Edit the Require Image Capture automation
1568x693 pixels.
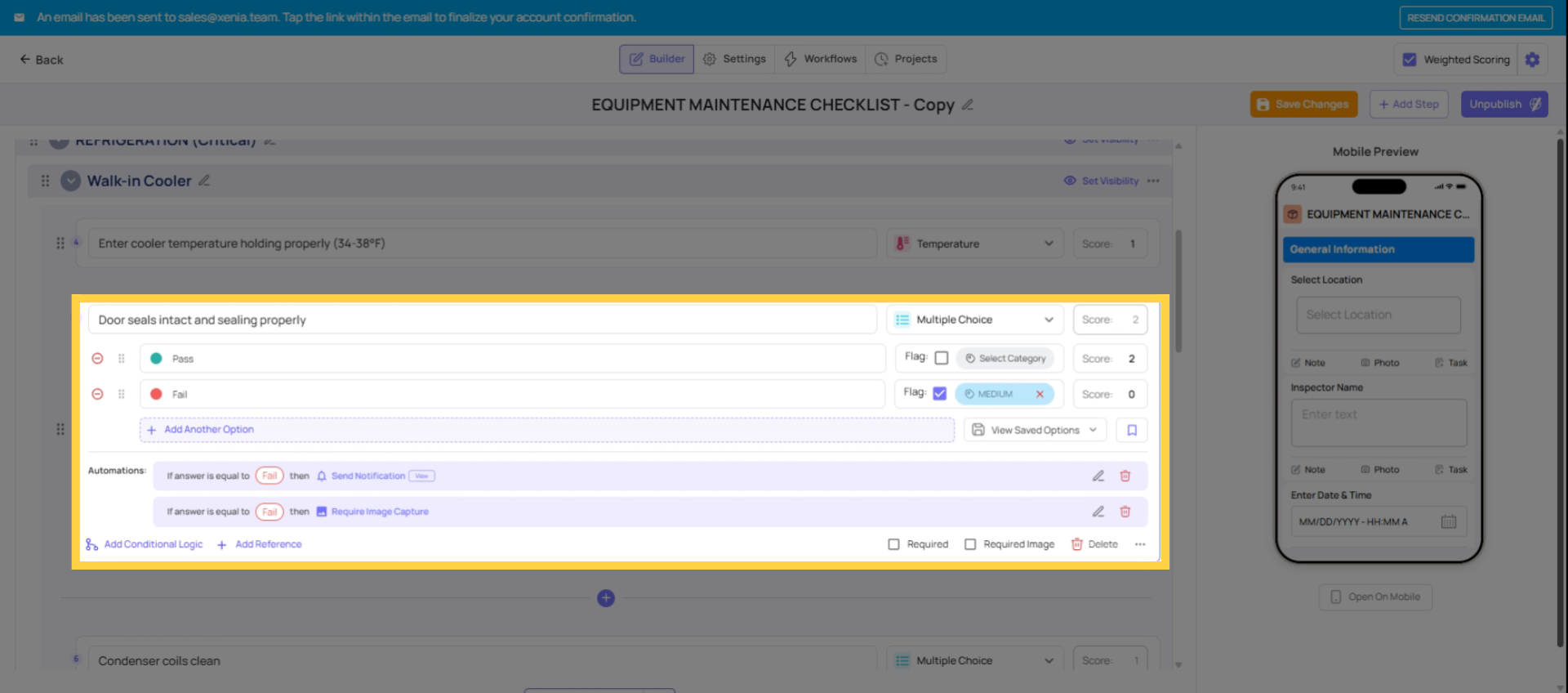coord(1098,512)
